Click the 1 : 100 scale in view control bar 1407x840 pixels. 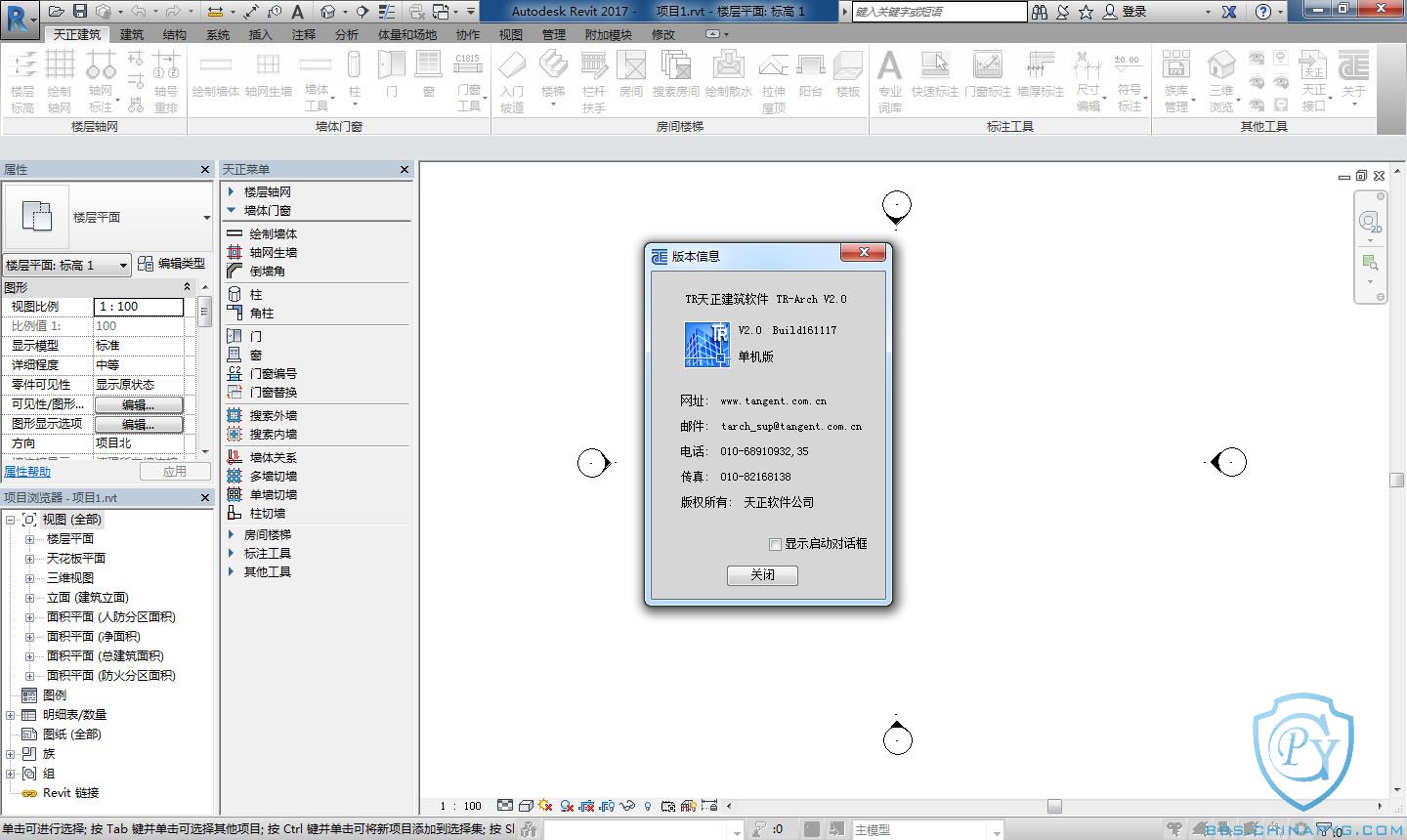tap(460, 806)
